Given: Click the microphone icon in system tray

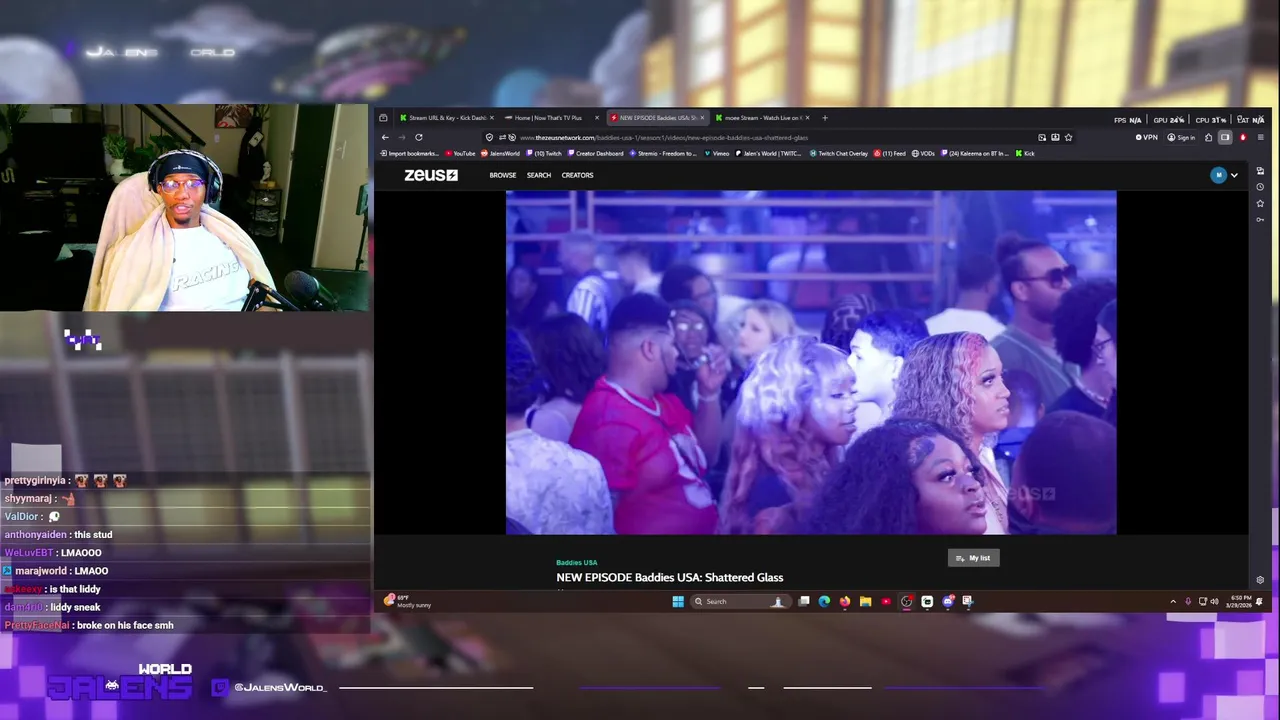Looking at the screenshot, I should click(1188, 601).
